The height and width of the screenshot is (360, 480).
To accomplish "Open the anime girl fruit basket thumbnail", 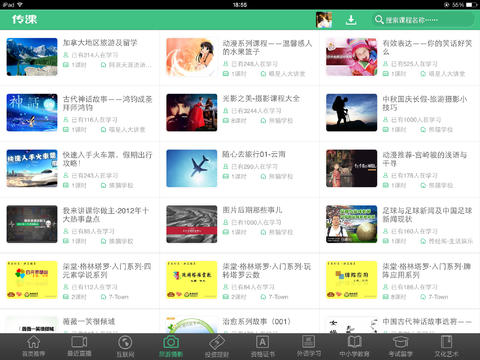I will (192, 57).
